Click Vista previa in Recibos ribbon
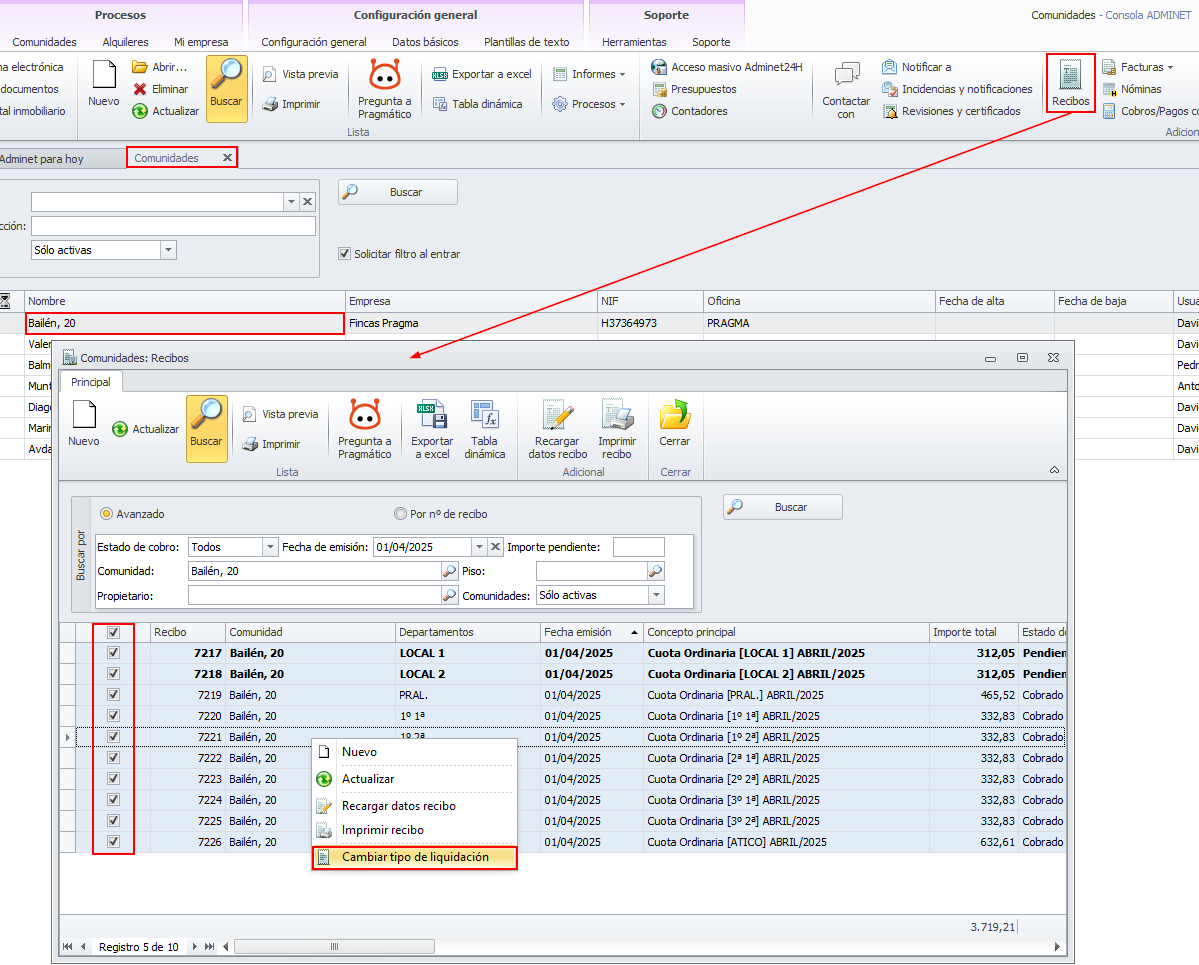1199x965 pixels. (x=281, y=414)
